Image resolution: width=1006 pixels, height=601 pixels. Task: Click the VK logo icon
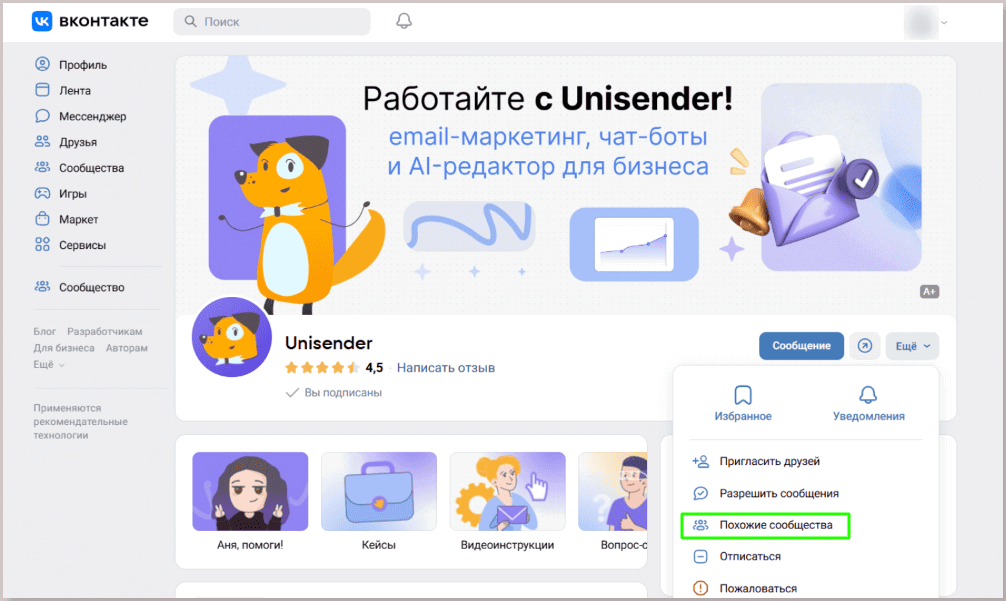click(42, 21)
